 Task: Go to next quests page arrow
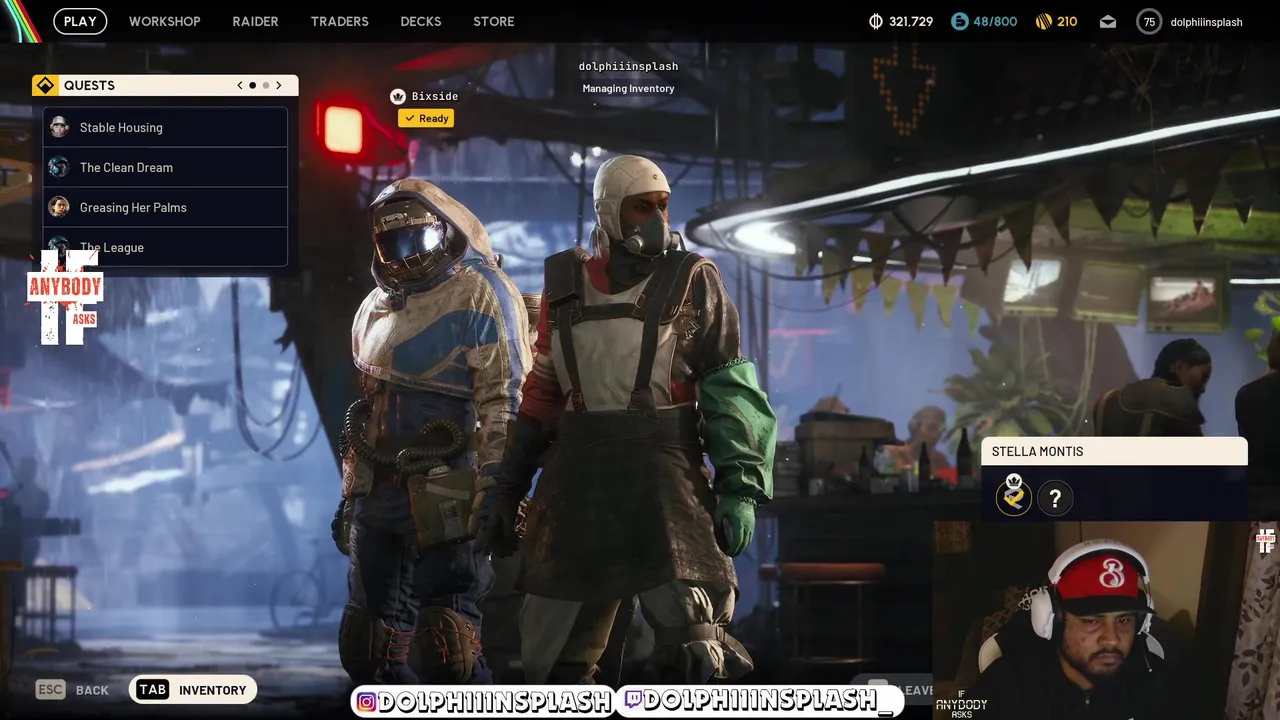(279, 85)
